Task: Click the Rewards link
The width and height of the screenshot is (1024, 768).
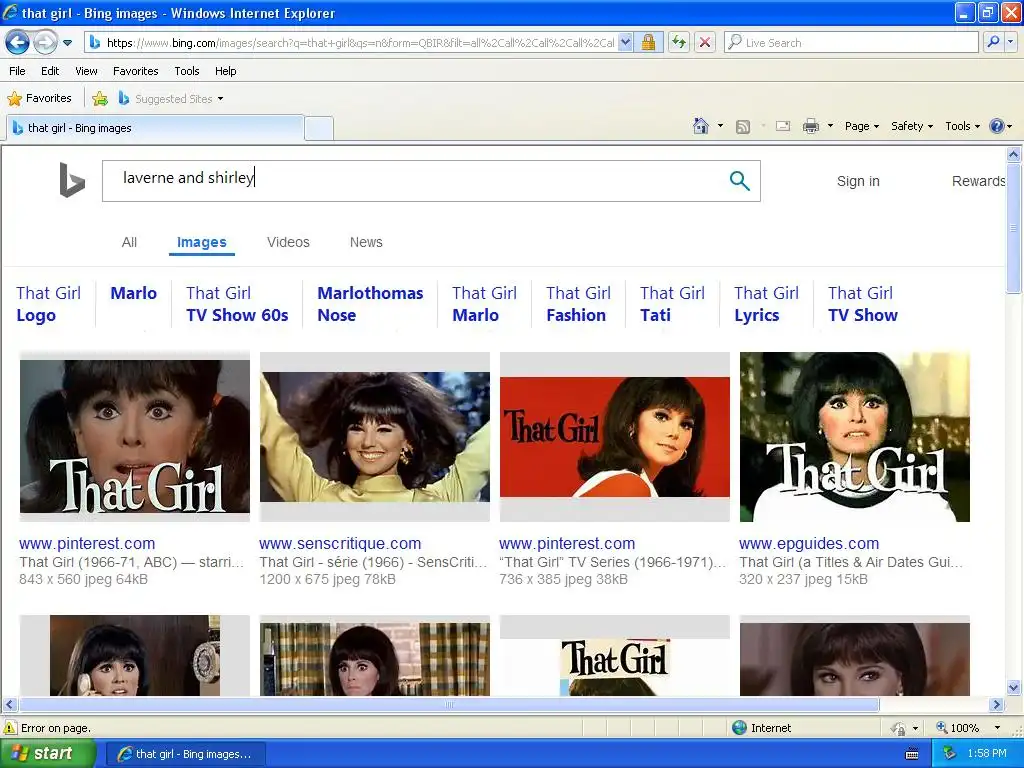Action: 978,182
